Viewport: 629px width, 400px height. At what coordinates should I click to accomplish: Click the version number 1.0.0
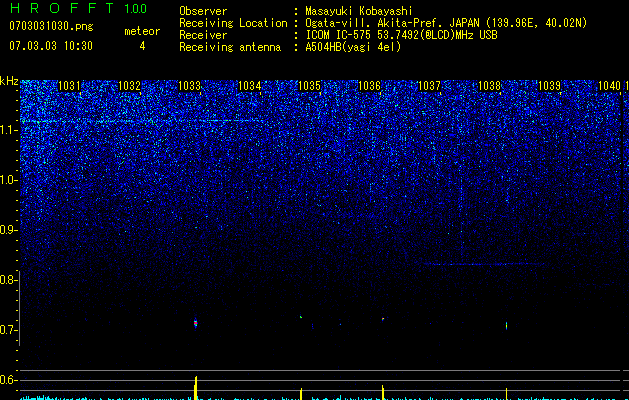136,9
